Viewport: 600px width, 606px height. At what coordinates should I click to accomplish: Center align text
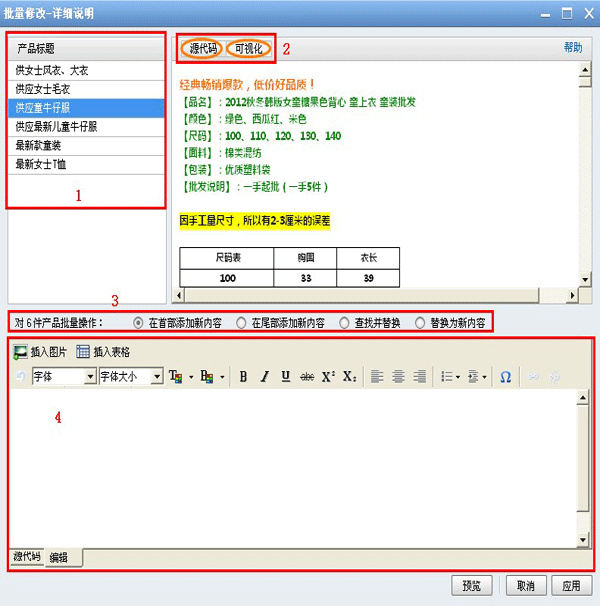pos(398,376)
